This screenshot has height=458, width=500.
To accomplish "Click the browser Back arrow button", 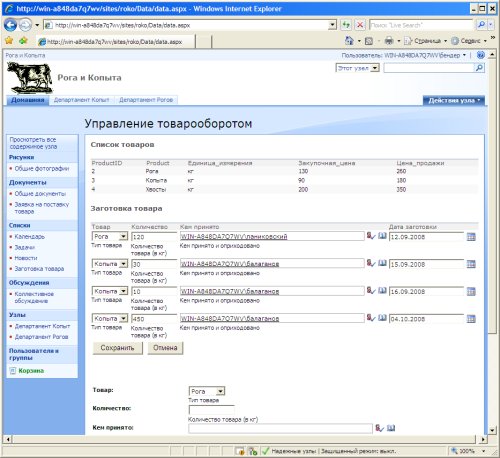I will pyautogui.click(x=10, y=25).
